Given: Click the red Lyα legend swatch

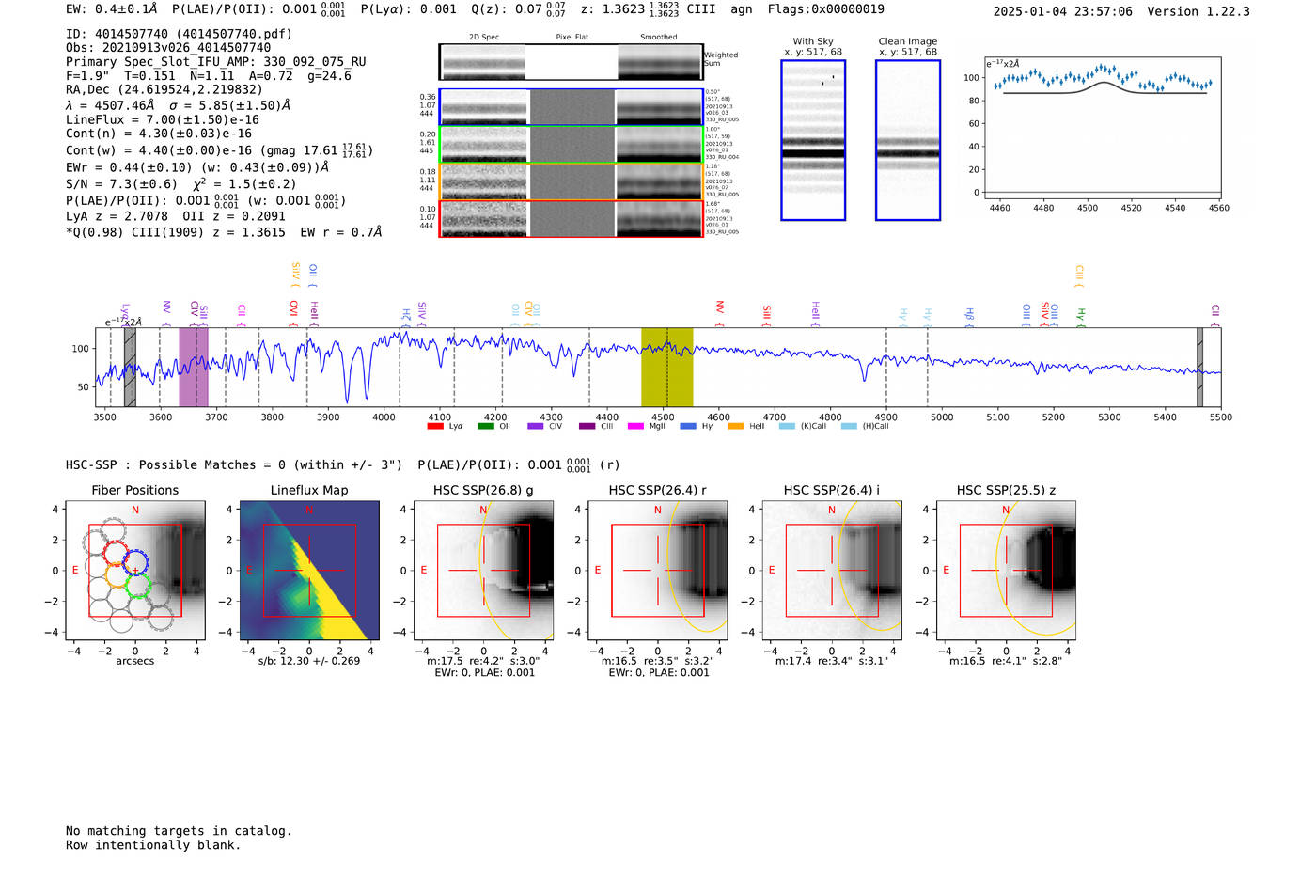Looking at the screenshot, I should coord(435,427).
